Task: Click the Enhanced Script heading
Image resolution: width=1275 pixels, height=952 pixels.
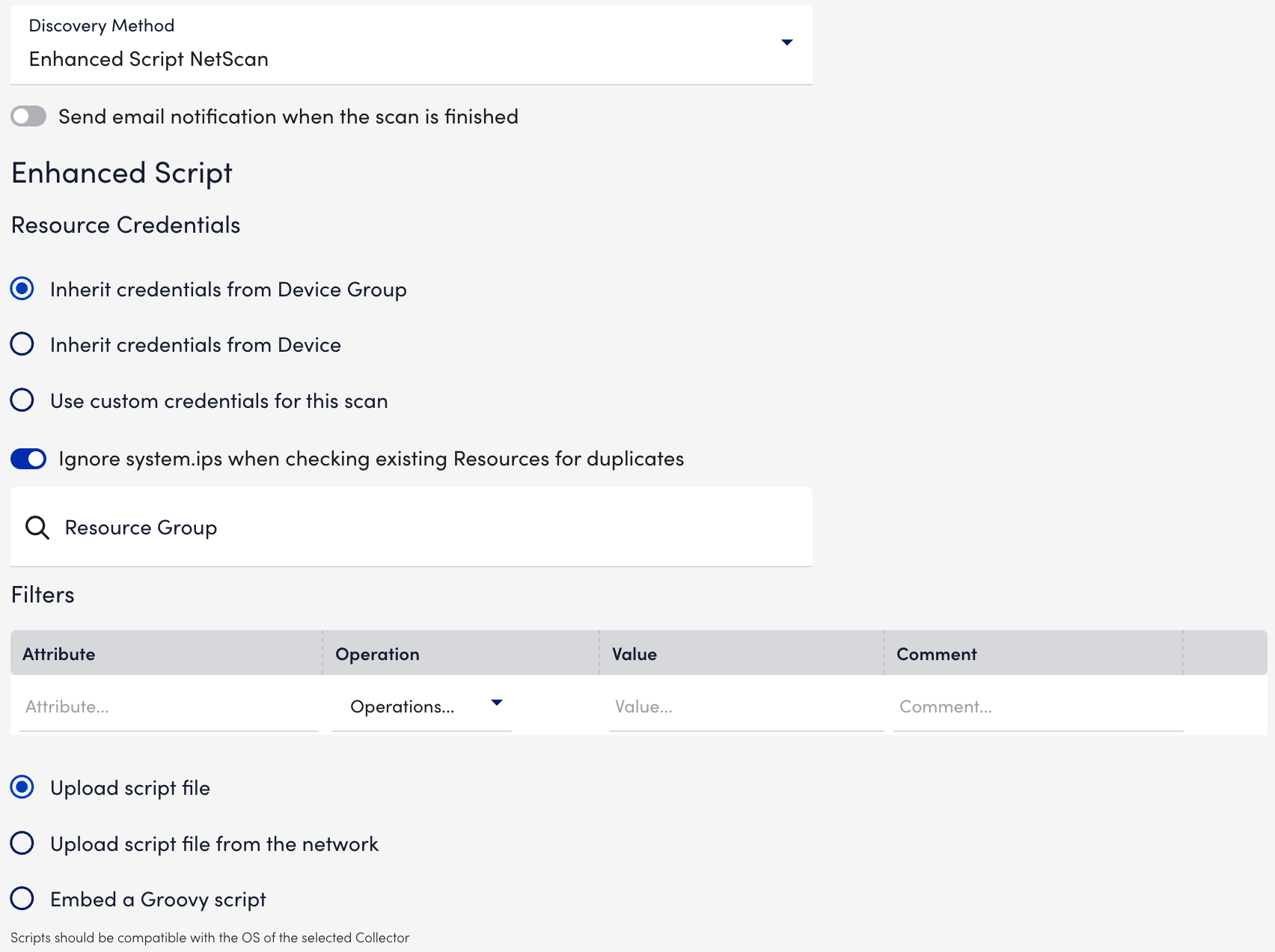Action: [121, 172]
